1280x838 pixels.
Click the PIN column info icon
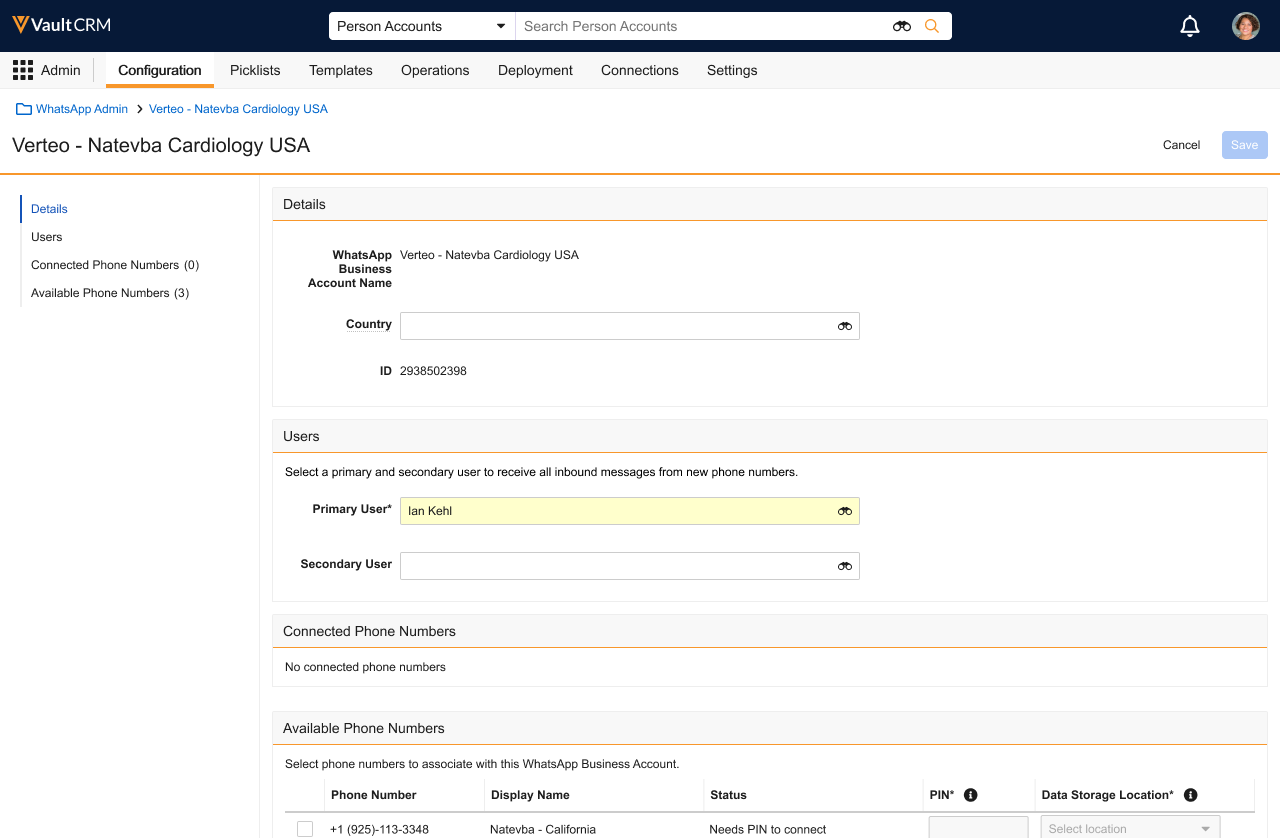coord(970,795)
